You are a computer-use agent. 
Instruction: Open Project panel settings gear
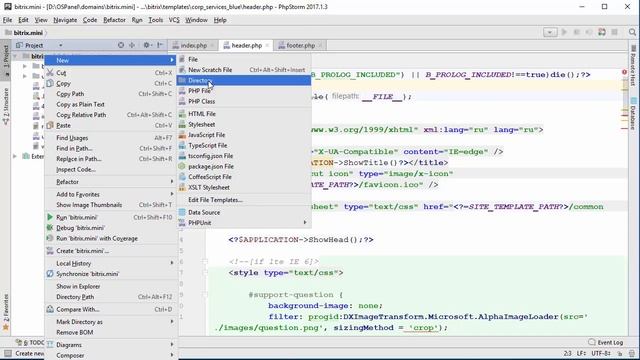147,45
